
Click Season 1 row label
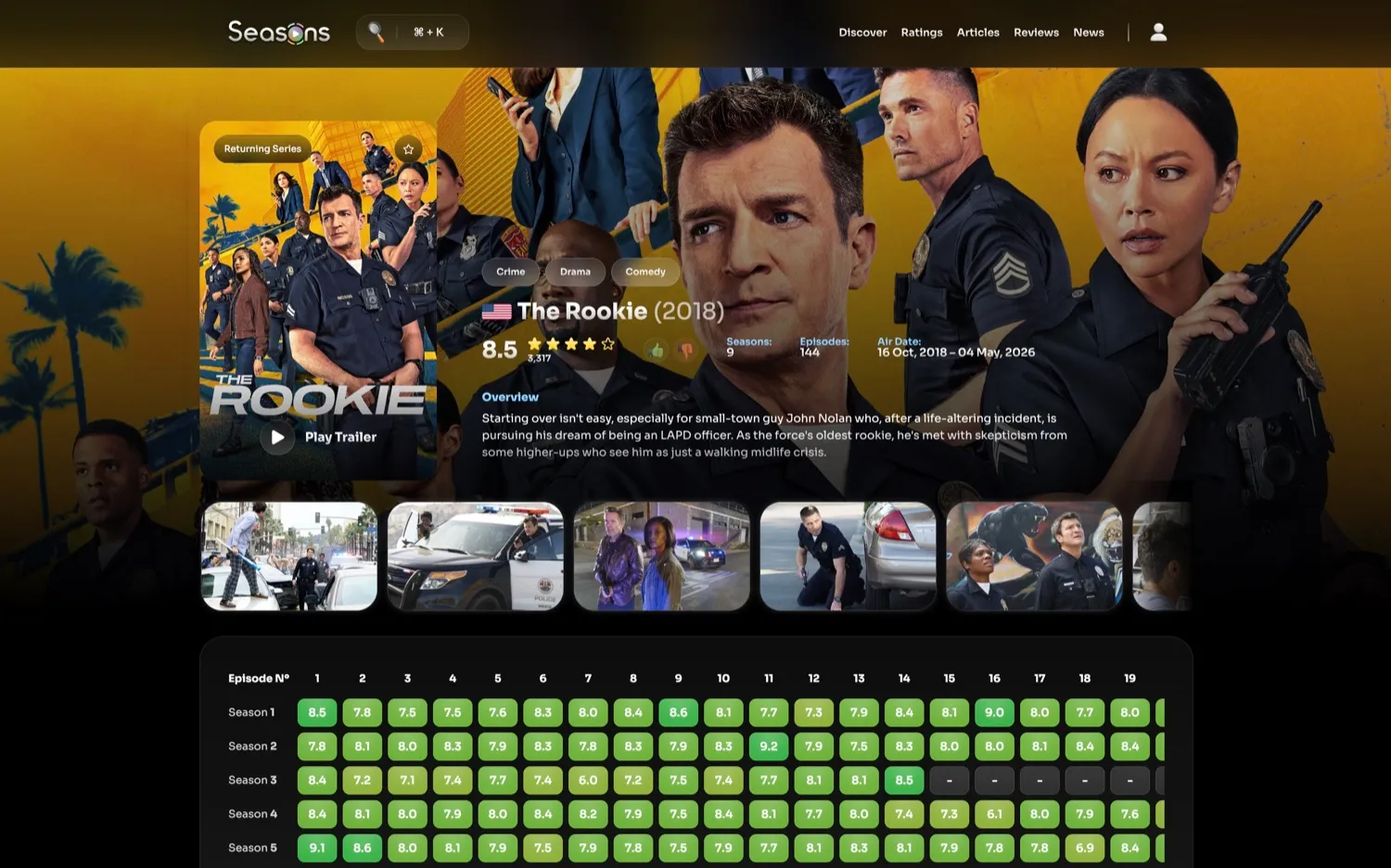coord(251,712)
